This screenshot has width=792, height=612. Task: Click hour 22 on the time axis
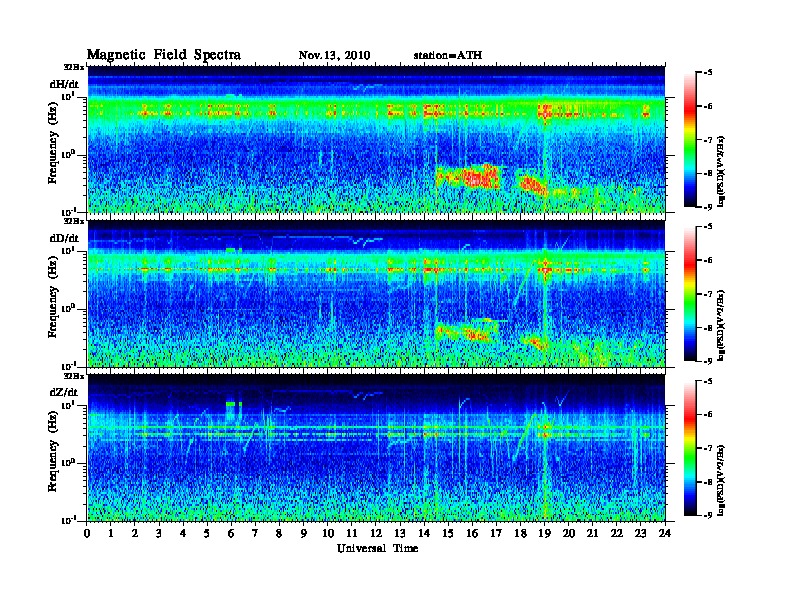click(617, 534)
